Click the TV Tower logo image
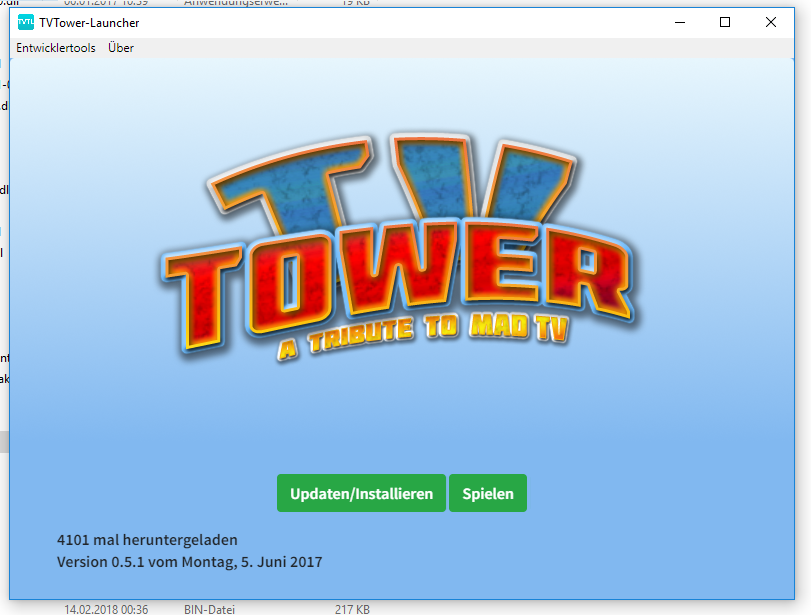 (399, 247)
